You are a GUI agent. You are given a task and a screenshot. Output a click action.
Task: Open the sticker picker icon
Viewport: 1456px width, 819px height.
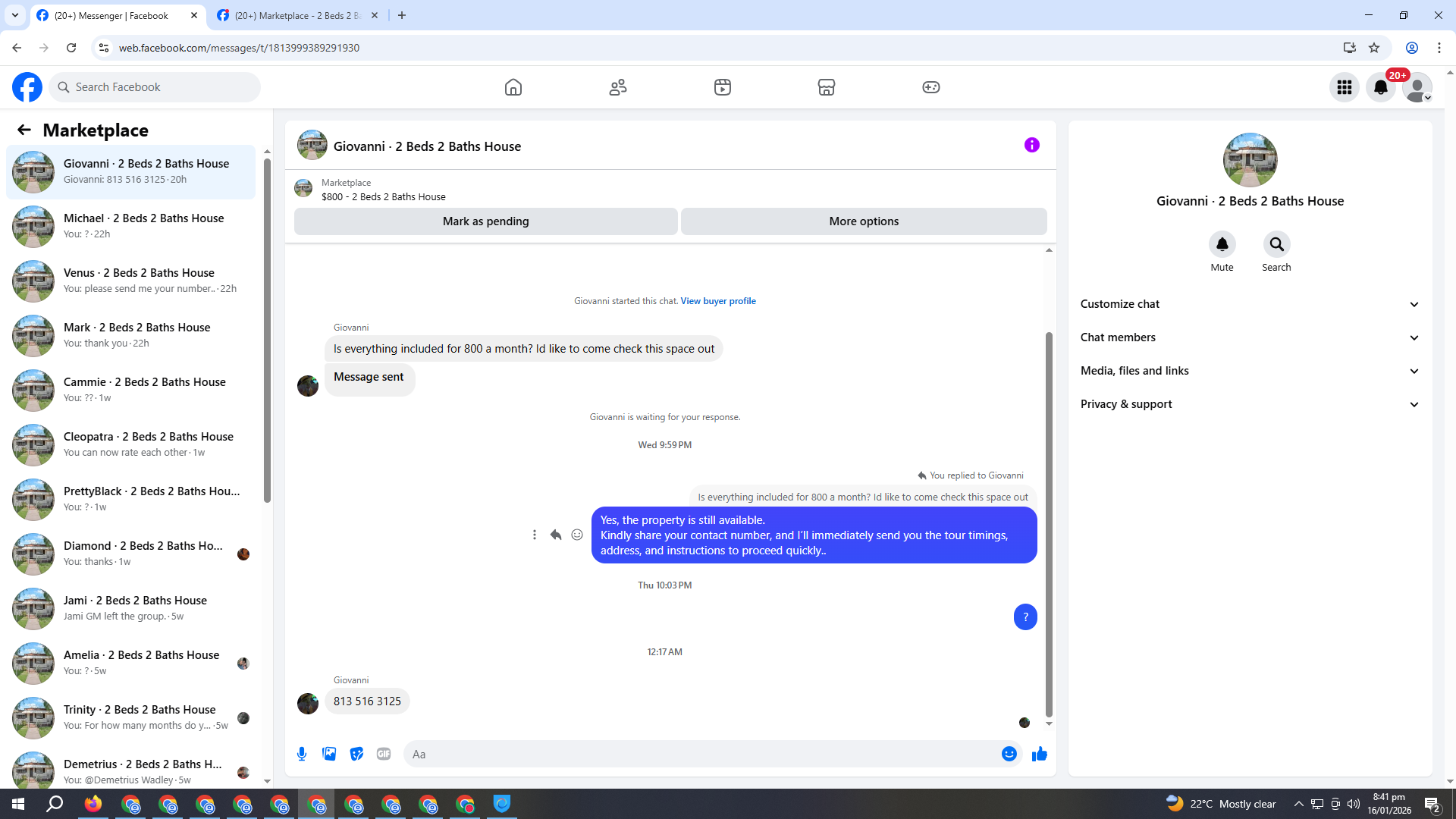point(356,754)
